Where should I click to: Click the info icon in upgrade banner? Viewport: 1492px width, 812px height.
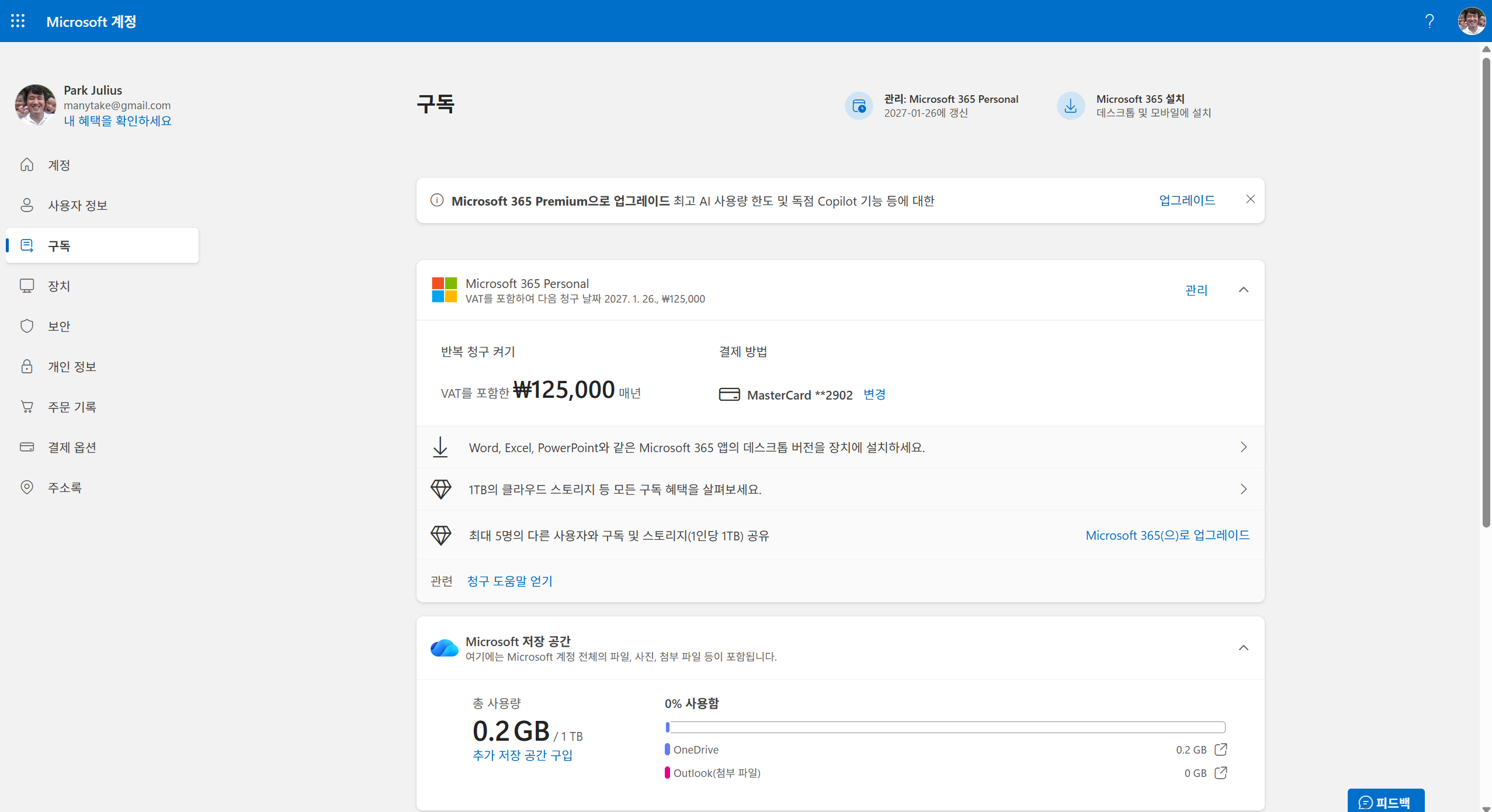coord(437,200)
